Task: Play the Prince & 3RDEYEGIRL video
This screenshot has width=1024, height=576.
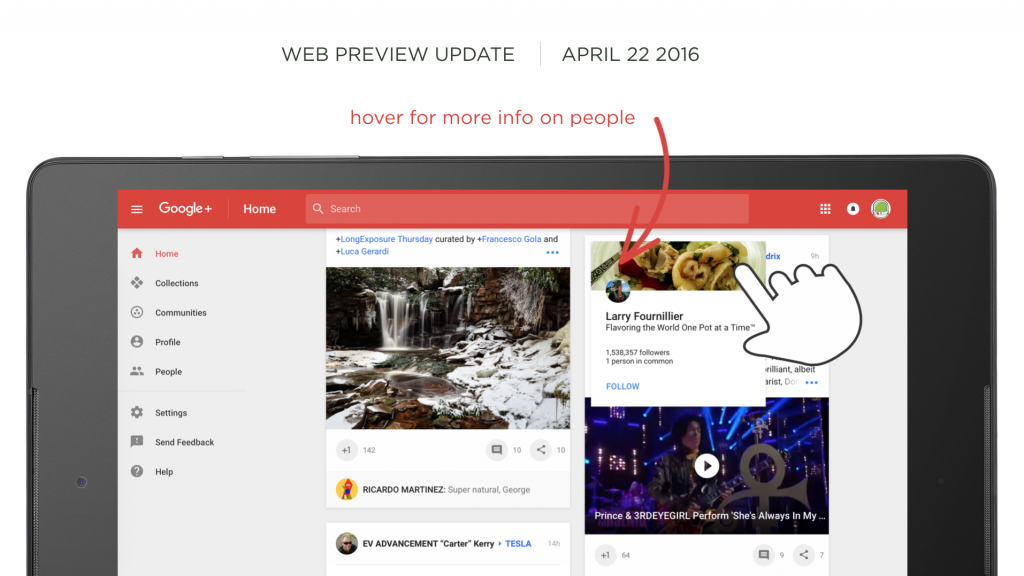Action: tap(707, 466)
